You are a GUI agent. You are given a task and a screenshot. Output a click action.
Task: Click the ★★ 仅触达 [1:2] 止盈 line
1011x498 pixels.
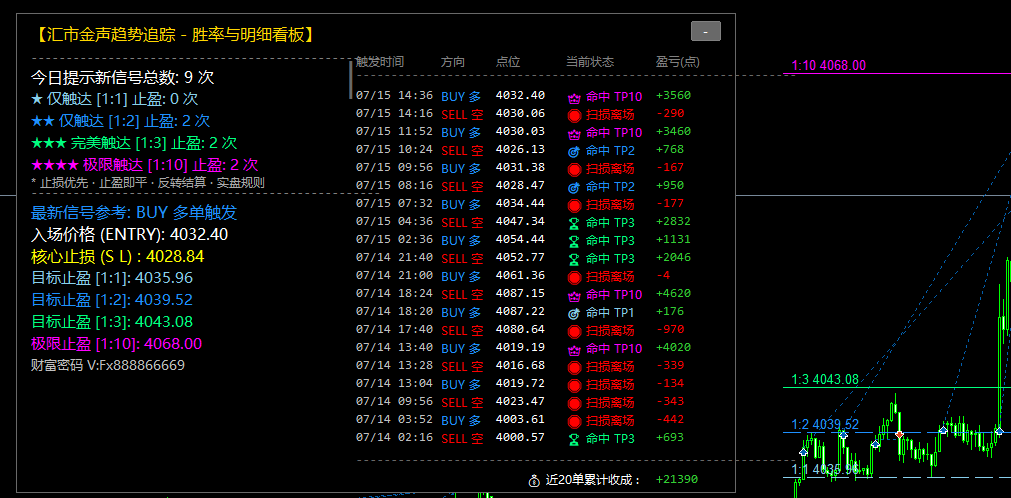pos(121,121)
